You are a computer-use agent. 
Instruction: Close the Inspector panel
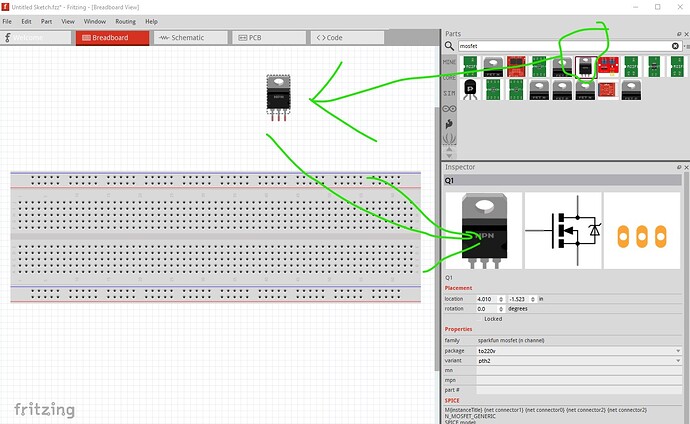[x=686, y=167]
